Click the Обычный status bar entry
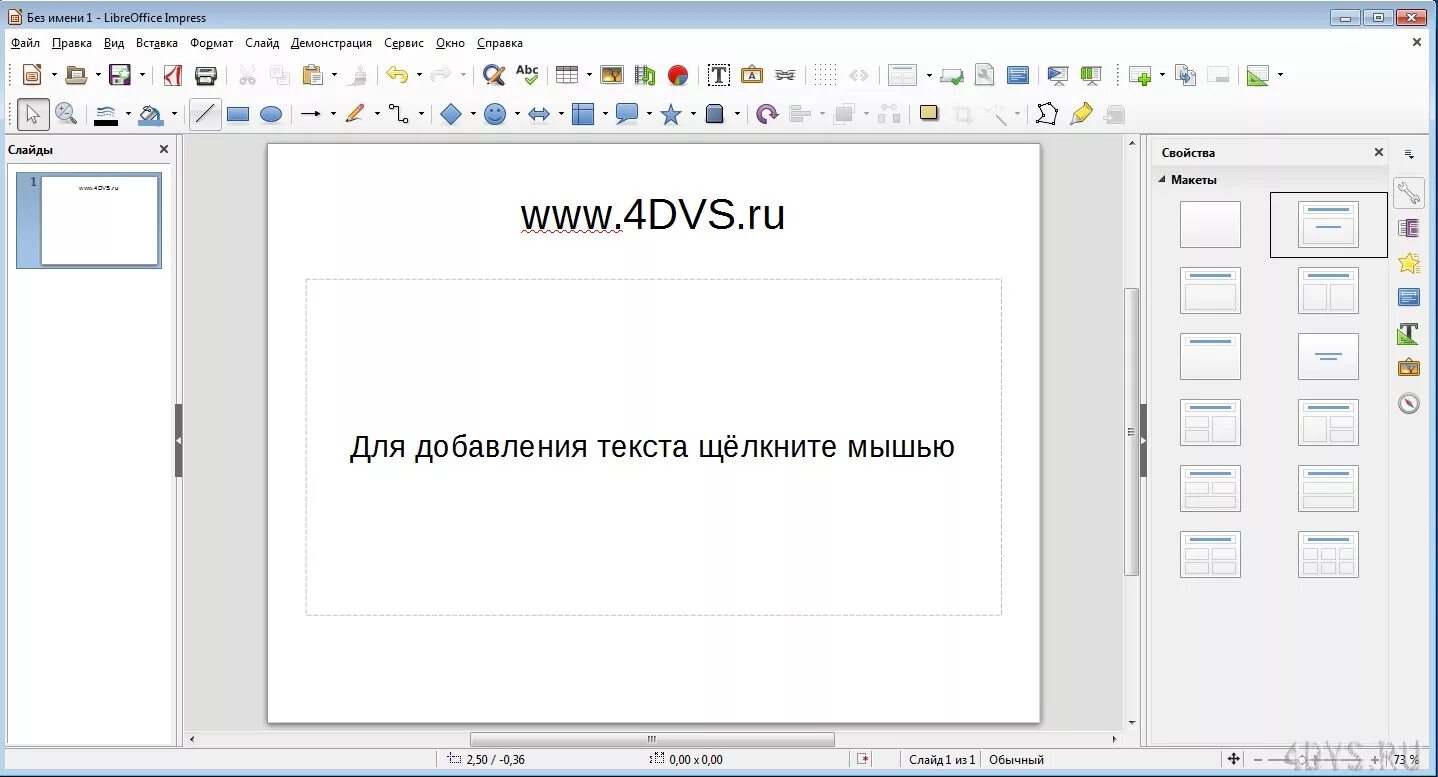The width and height of the screenshot is (1438, 777). coord(1016,760)
